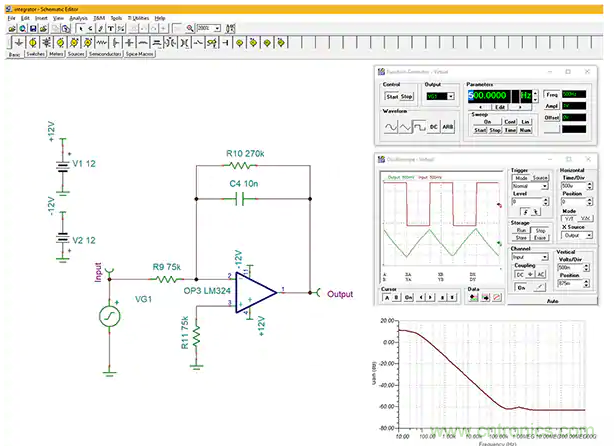Insert resistor from component toolbar
Screen dimensions: 614x446
[x=100, y=43]
